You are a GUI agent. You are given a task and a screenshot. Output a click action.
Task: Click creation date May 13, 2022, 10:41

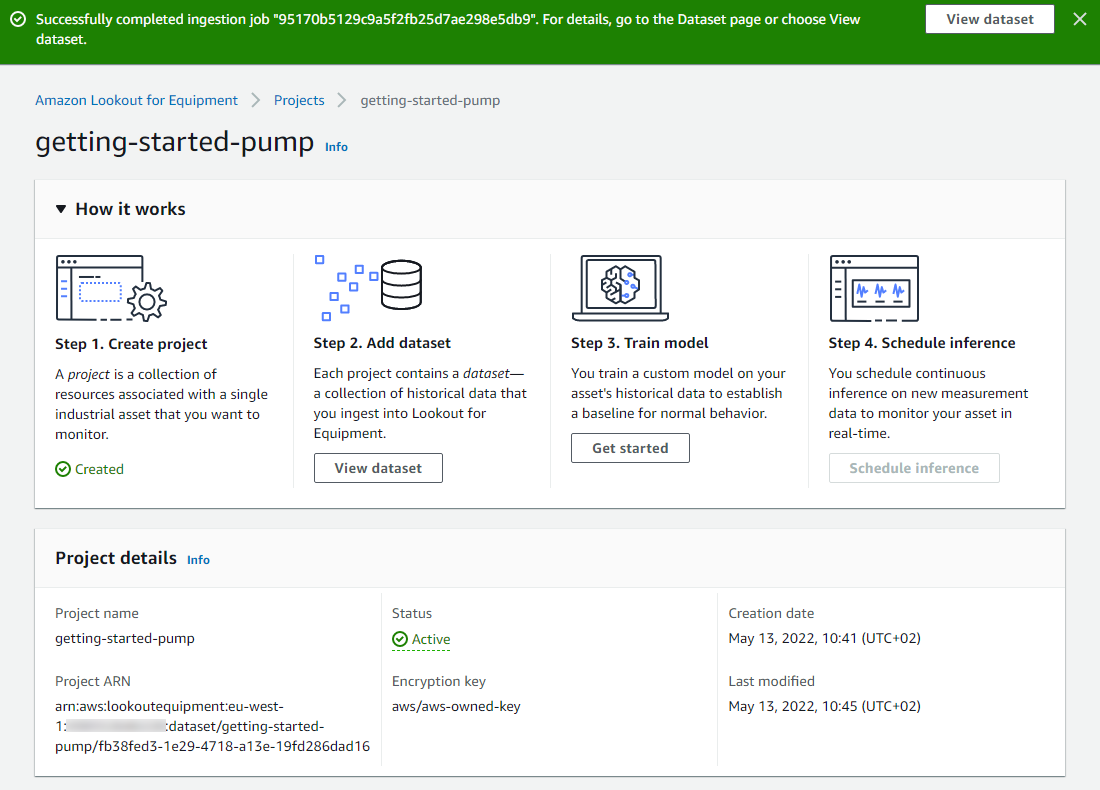tap(824, 638)
